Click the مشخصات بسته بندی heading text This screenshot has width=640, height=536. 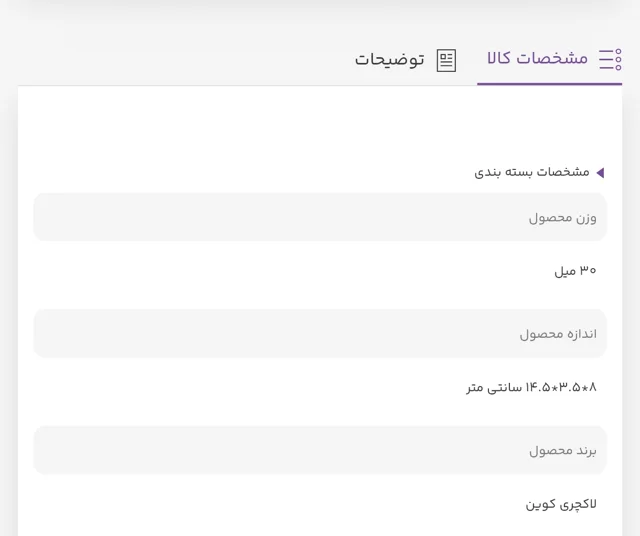coord(532,172)
